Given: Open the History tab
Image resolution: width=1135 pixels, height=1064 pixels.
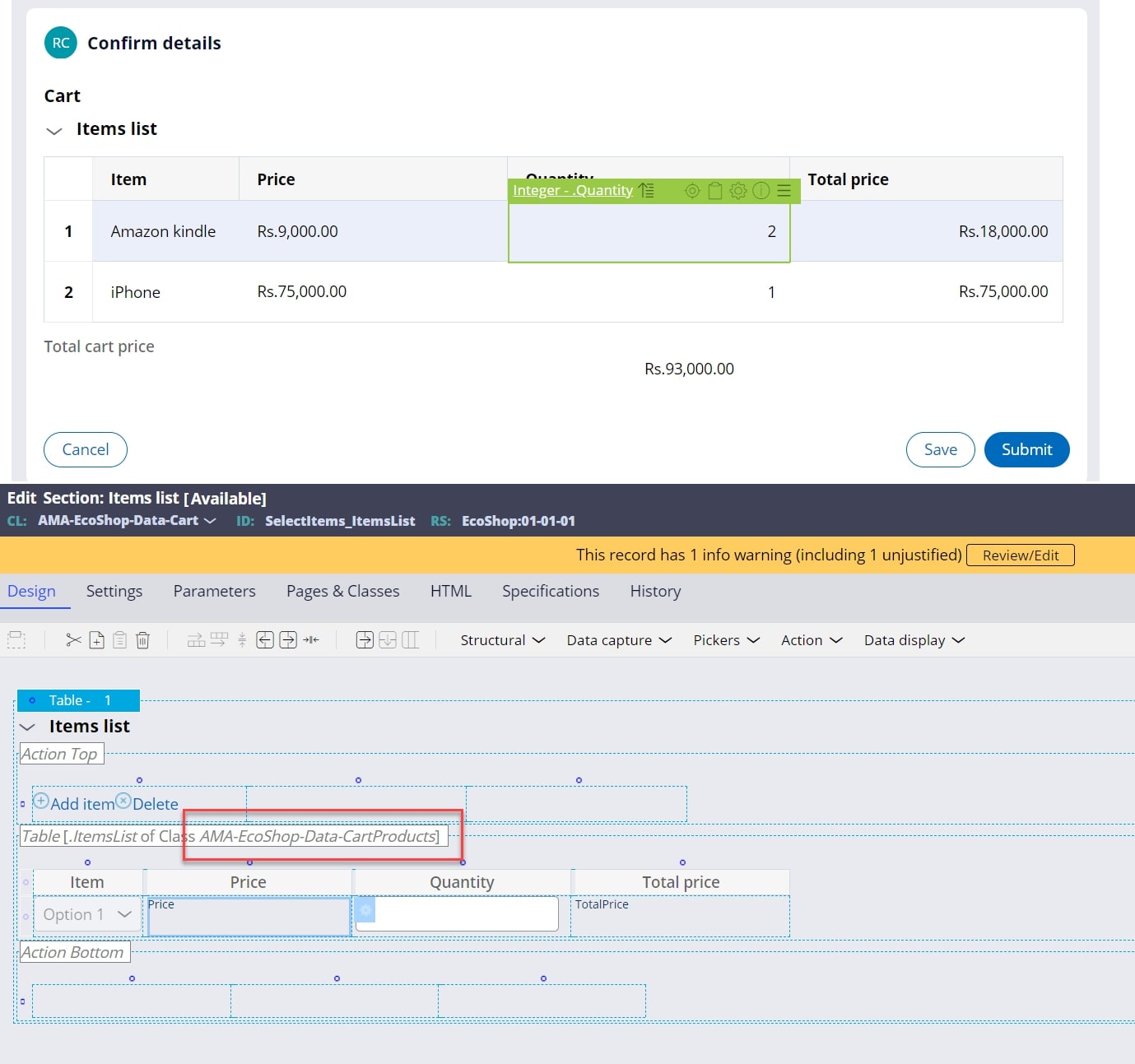Looking at the screenshot, I should (655, 591).
